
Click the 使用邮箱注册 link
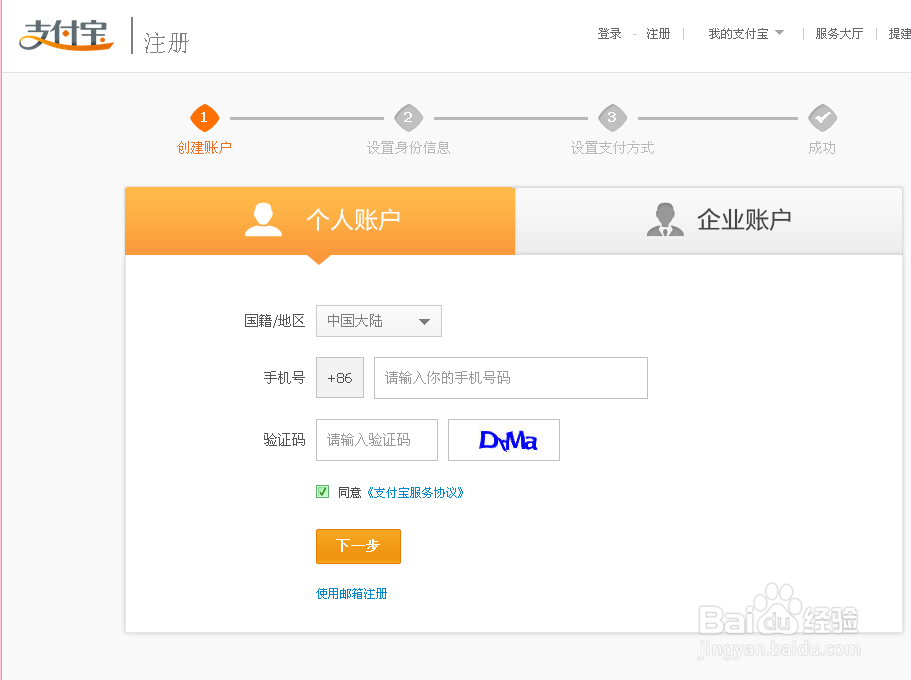click(x=352, y=593)
